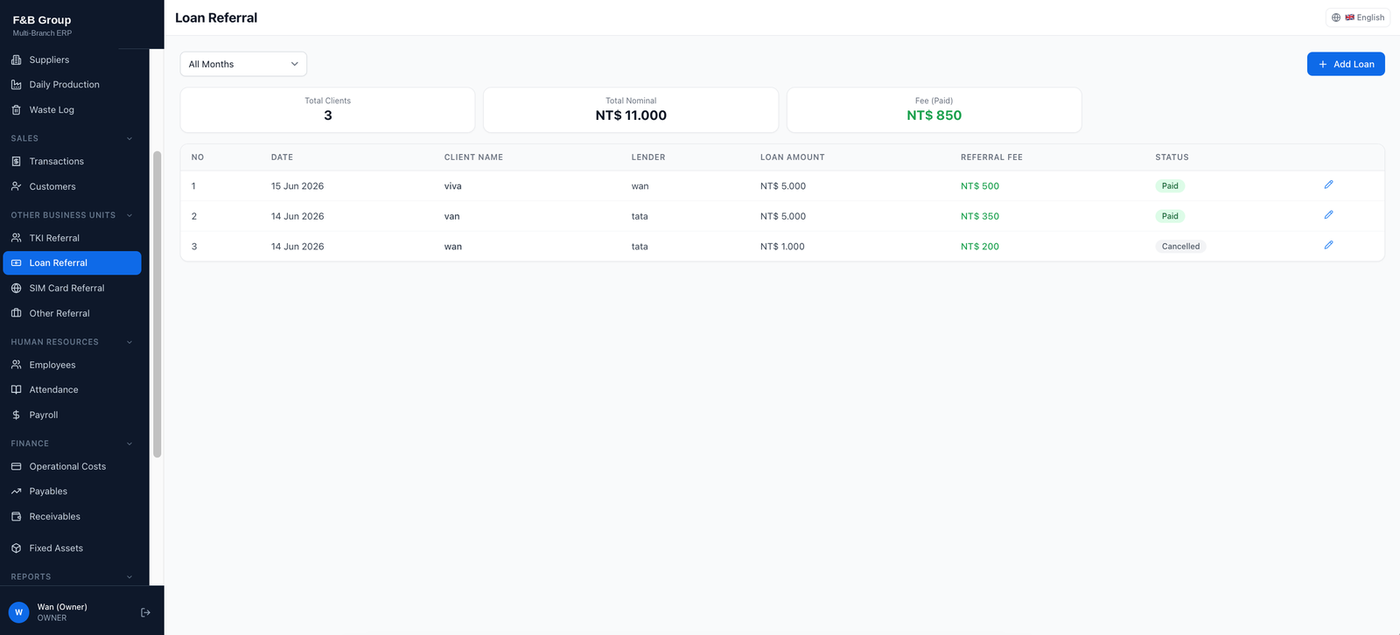Open the Suppliers menu item
1400x635 pixels.
pyautogui.click(x=72, y=60)
